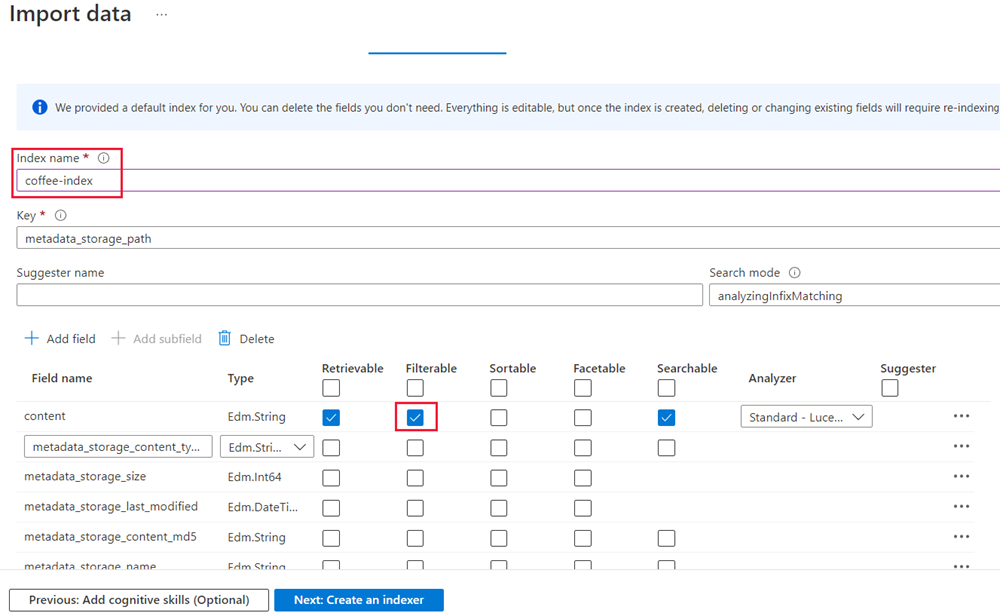Click the Edm.DateTi... type cell
Screen dimensions: 1000x616
[x=263, y=507]
